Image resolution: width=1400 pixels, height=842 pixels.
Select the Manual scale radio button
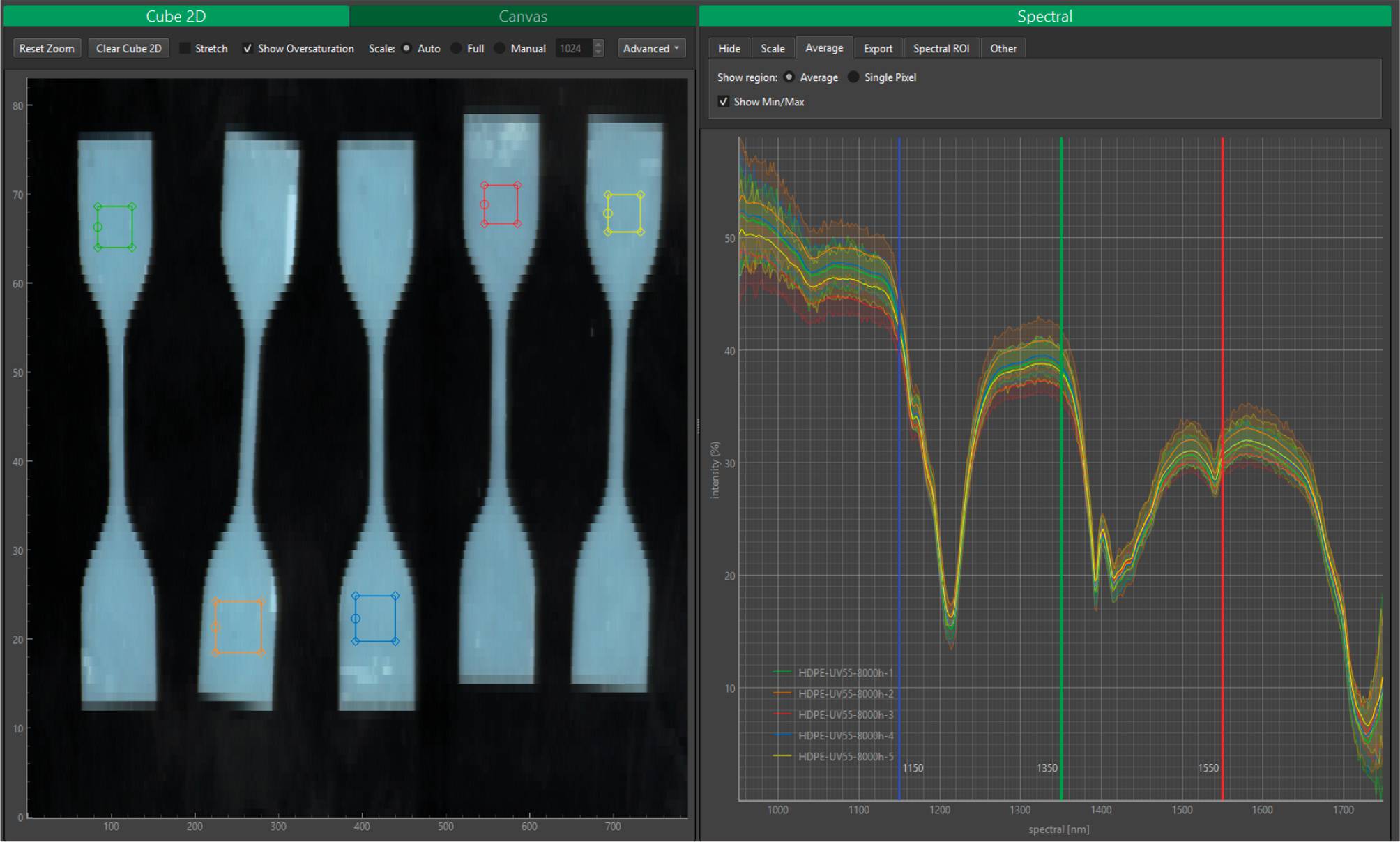pos(500,48)
